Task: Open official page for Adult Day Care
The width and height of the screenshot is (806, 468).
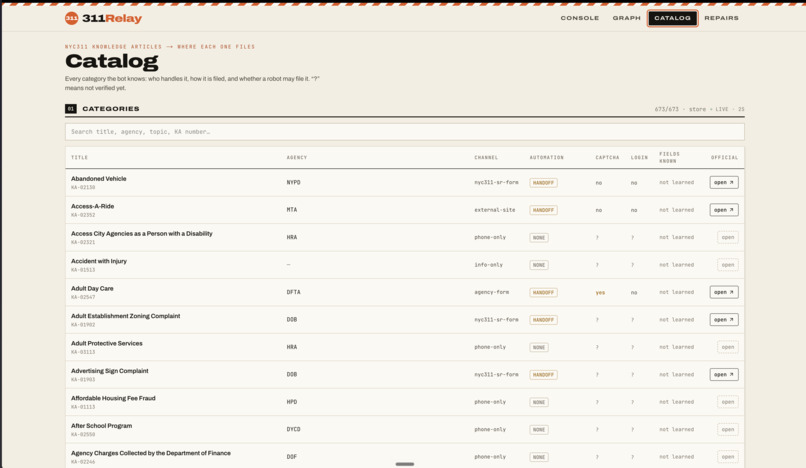Action: click(724, 292)
